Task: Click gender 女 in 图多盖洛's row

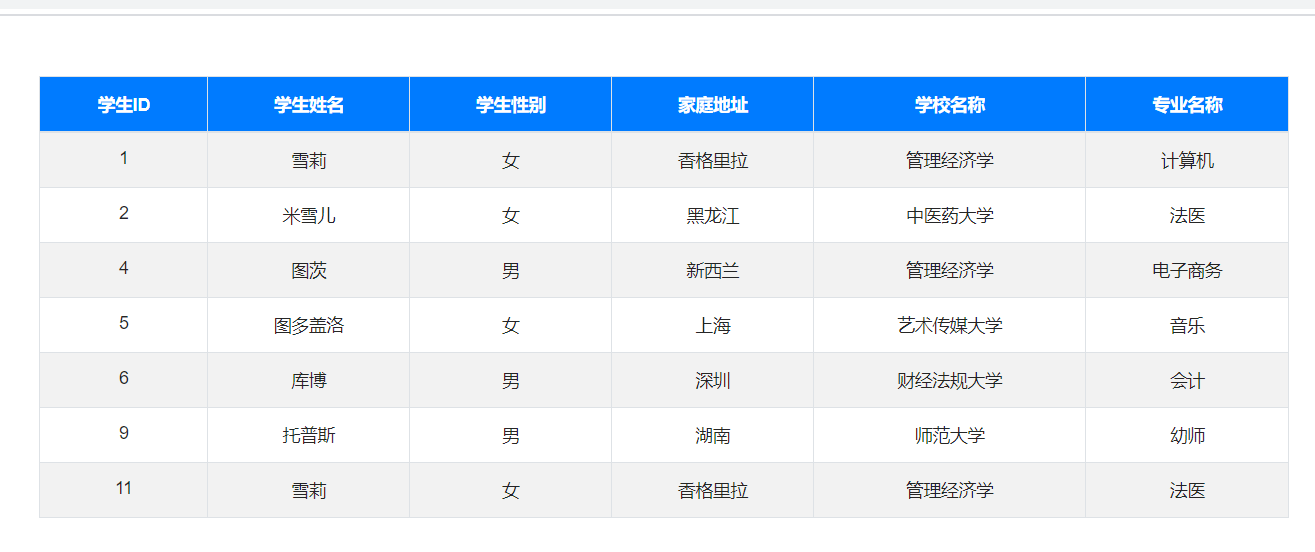Action: click(511, 325)
